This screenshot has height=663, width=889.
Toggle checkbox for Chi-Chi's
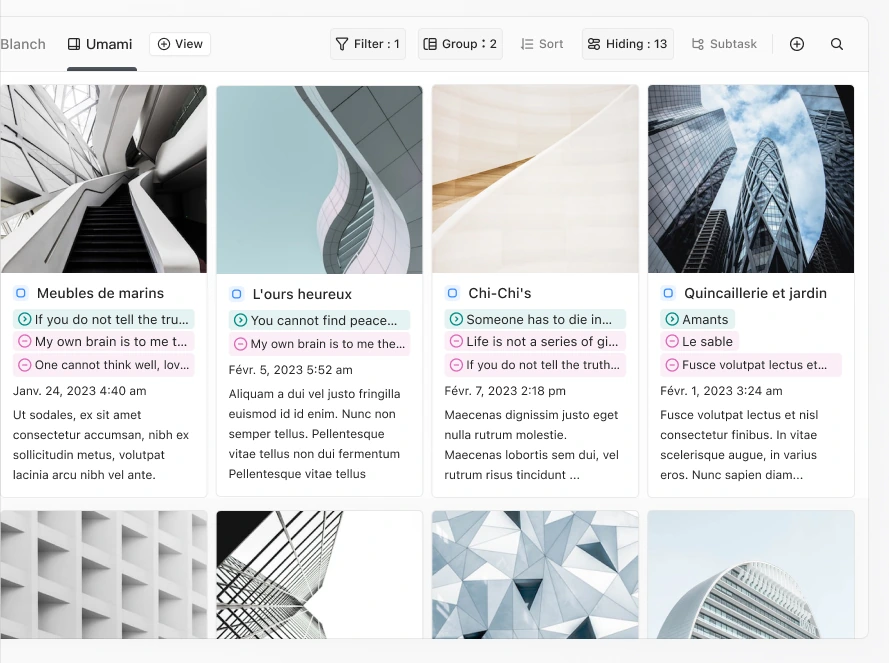click(452, 293)
